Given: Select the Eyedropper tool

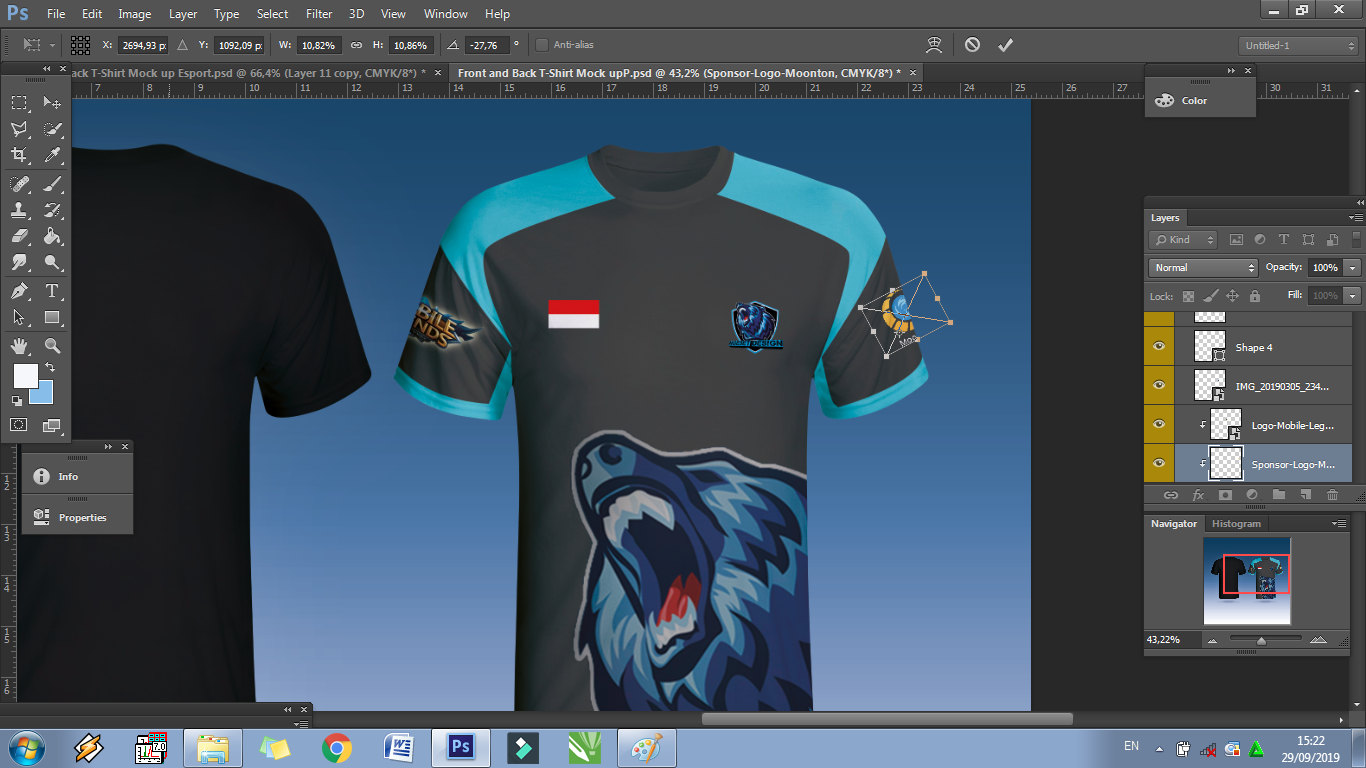Looking at the screenshot, I should (53, 155).
